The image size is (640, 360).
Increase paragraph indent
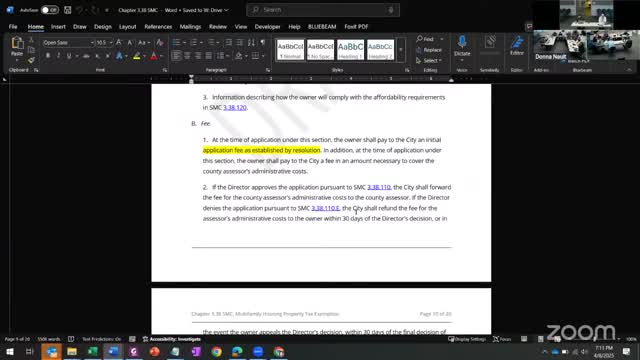[240, 42]
